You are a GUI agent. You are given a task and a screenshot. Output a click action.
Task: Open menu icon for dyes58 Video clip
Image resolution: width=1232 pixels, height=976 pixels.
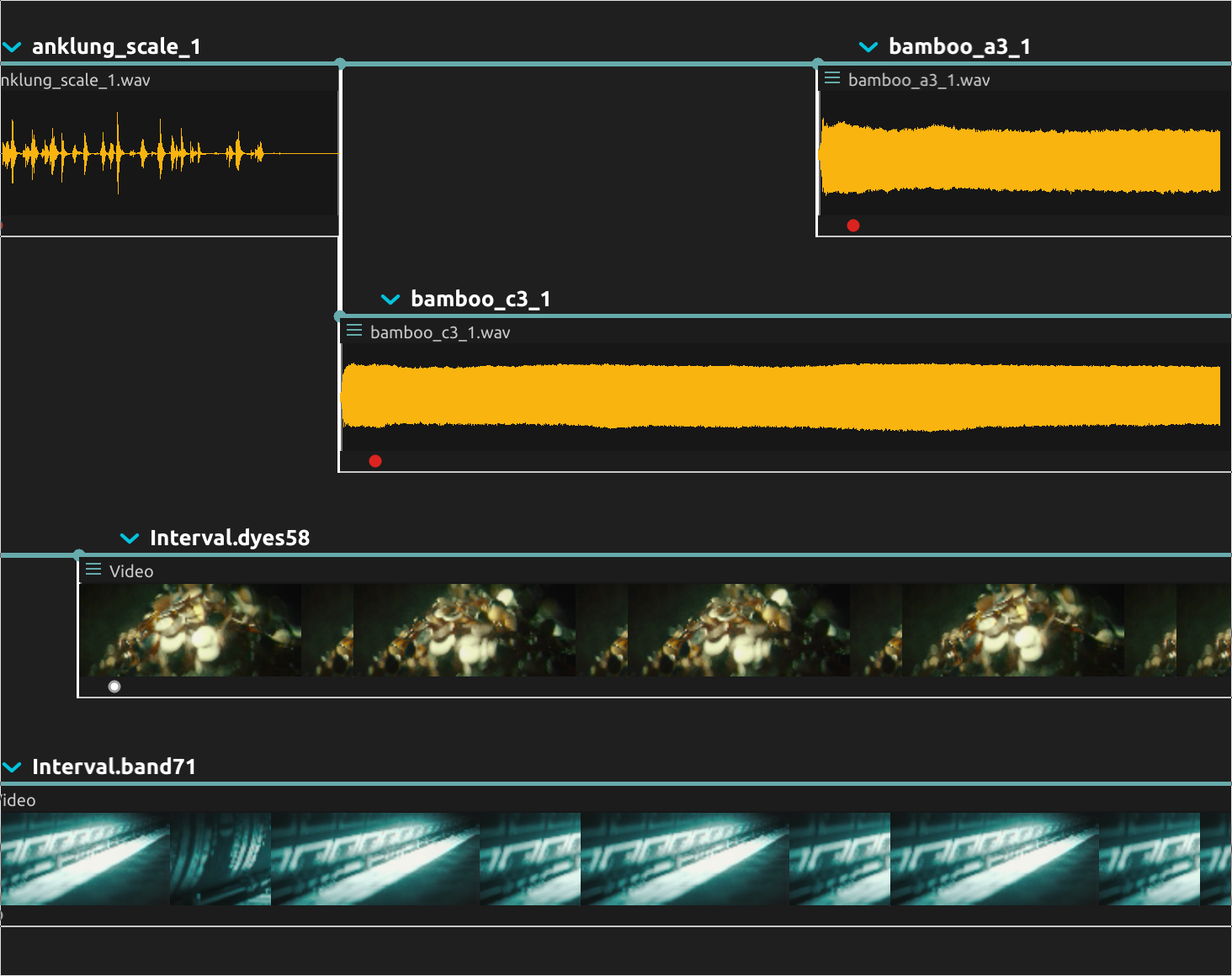click(x=93, y=570)
